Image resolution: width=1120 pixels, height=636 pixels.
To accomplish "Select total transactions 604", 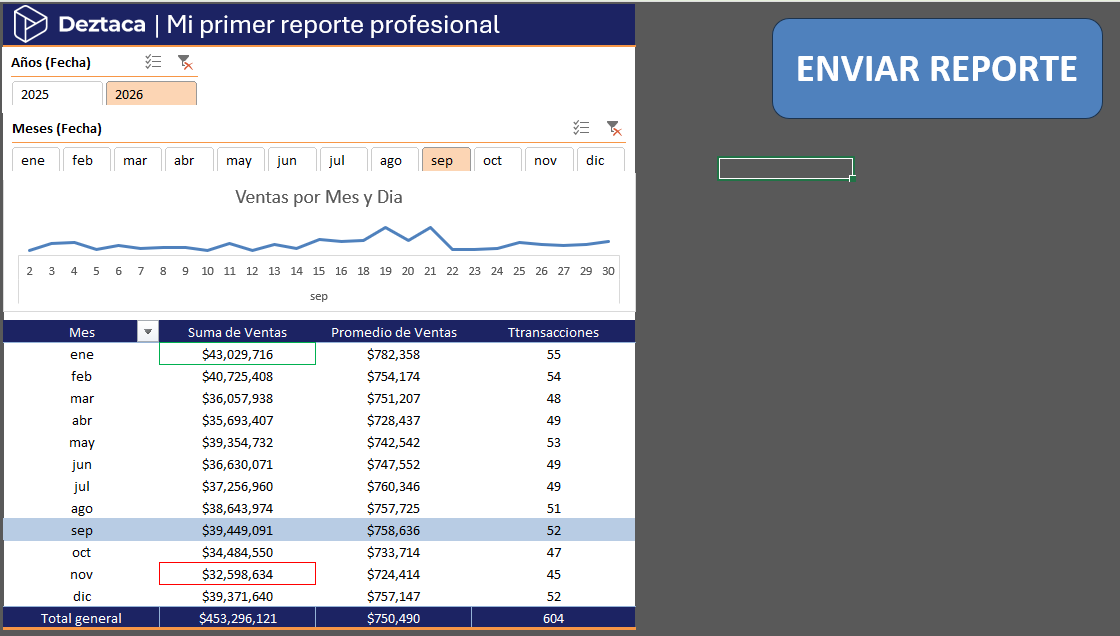I will tap(554, 619).
